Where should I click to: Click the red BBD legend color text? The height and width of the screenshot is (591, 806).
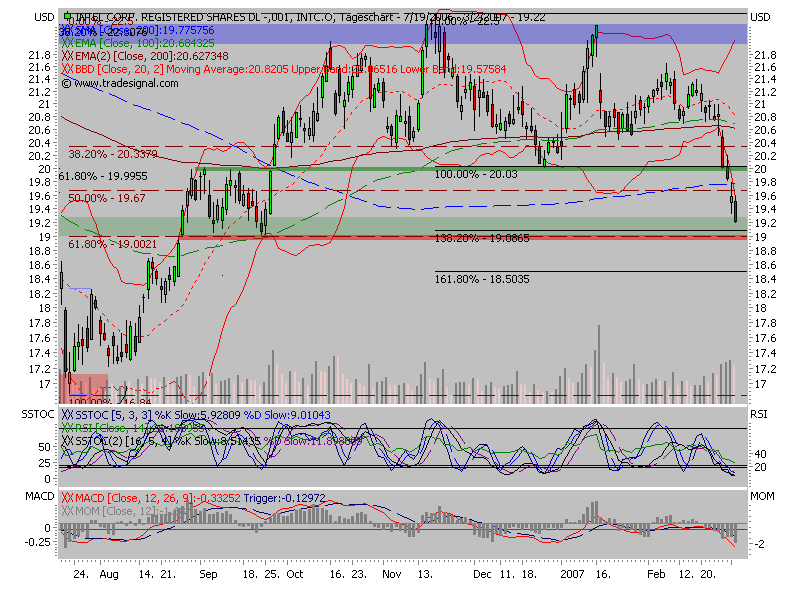pyautogui.click(x=105, y=67)
